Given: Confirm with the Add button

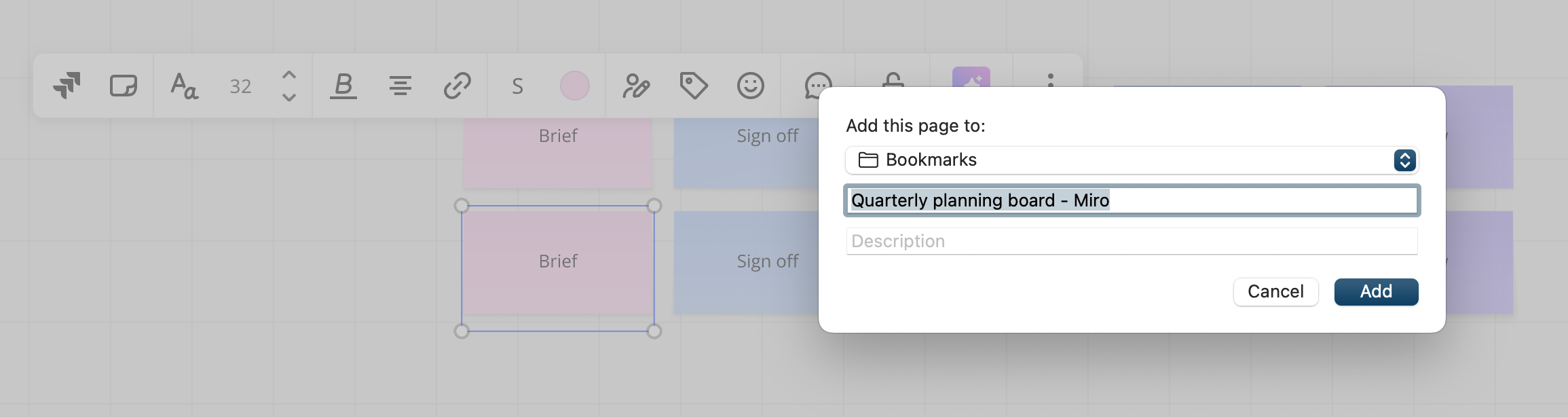Looking at the screenshot, I should tap(1376, 292).
